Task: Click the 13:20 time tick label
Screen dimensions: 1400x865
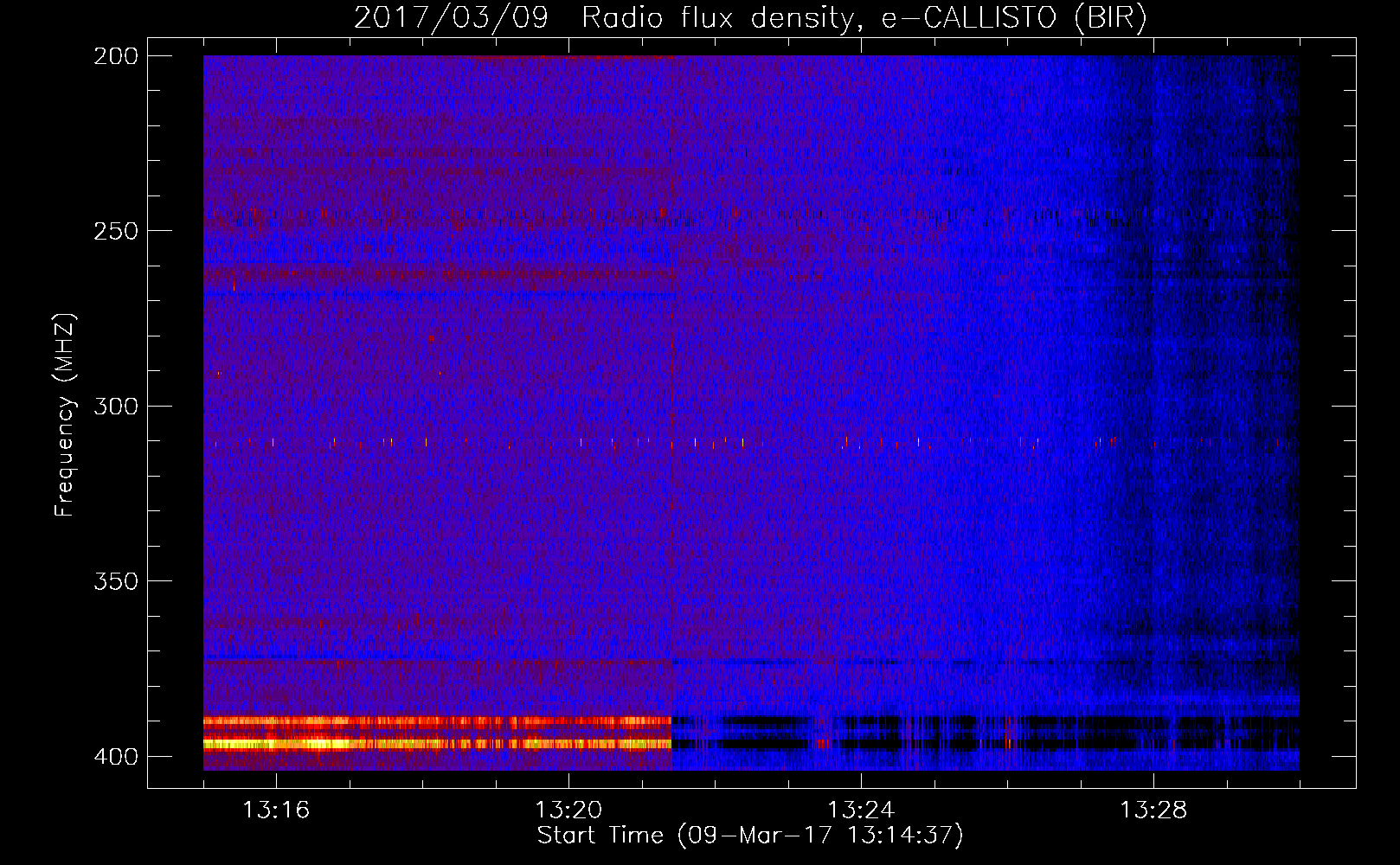Action: click(568, 810)
